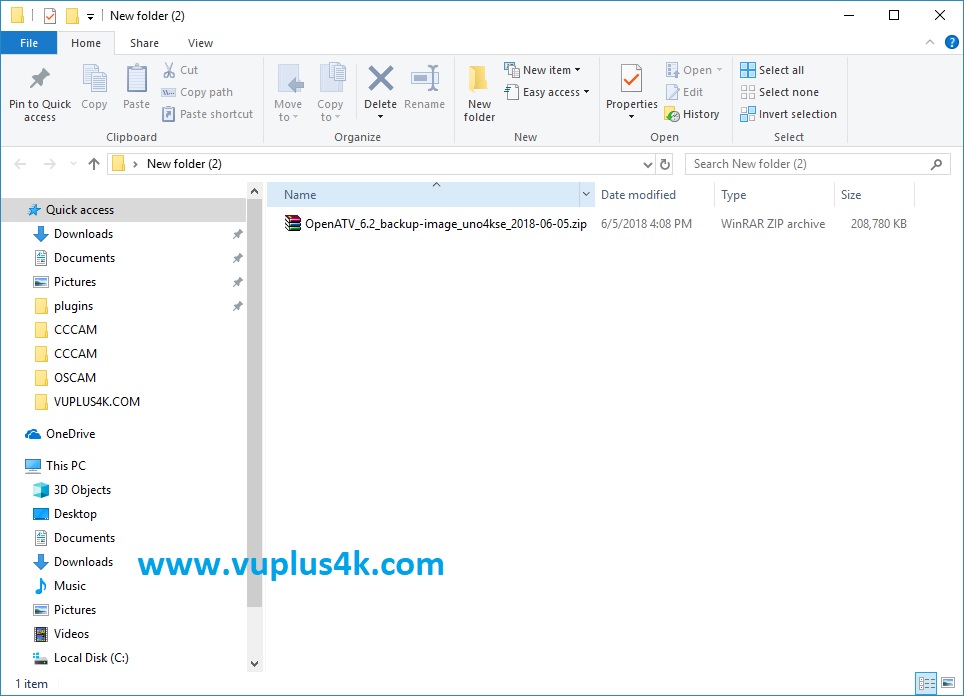Open Help question mark icon
Image resolution: width=964 pixels, height=696 pixels.
(951, 42)
